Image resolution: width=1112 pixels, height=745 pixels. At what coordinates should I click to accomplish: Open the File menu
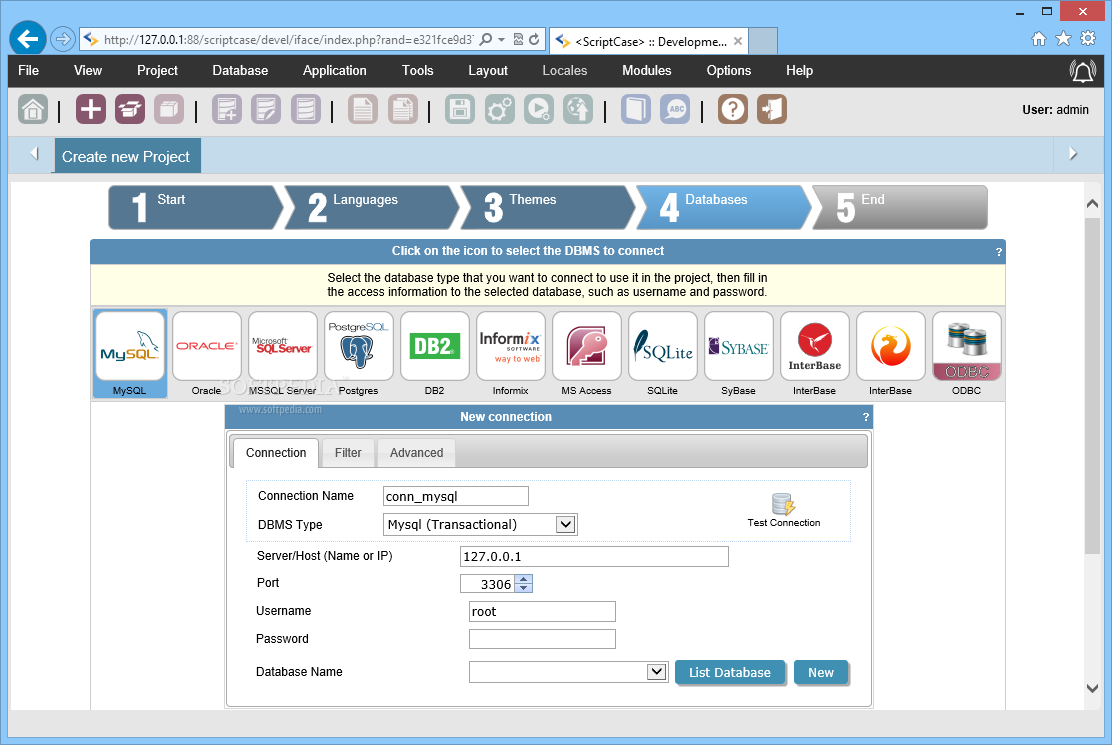click(x=28, y=70)
